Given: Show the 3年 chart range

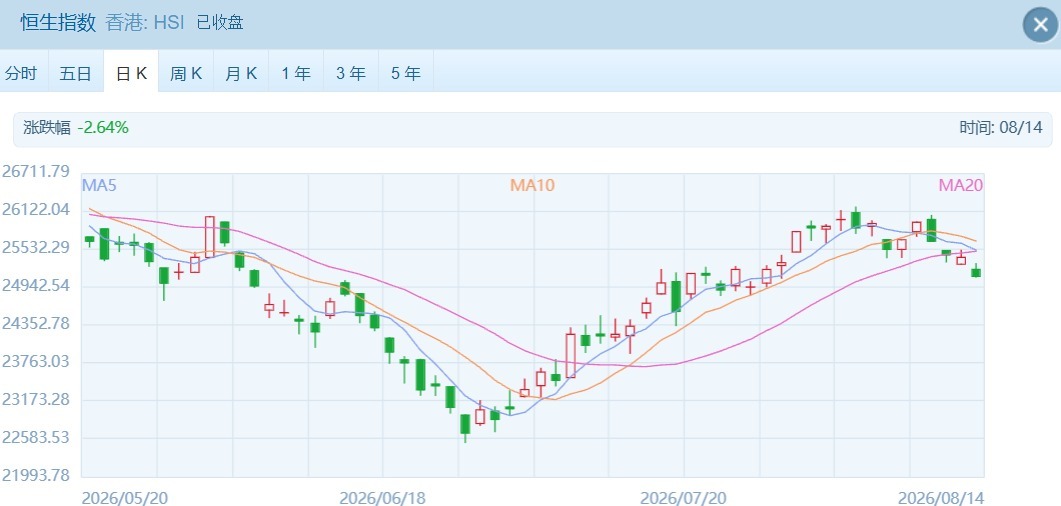Looking at the screenshot, I should [351, 73].
